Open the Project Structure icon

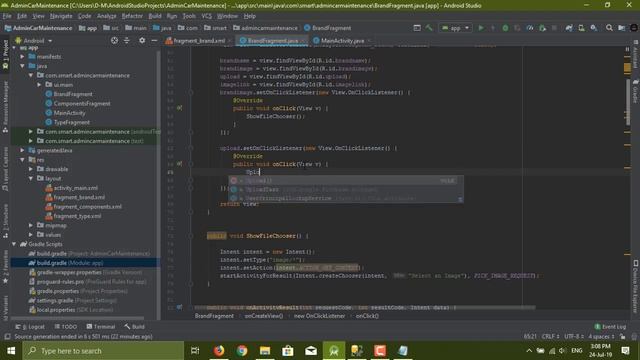(x=621, y=28)
